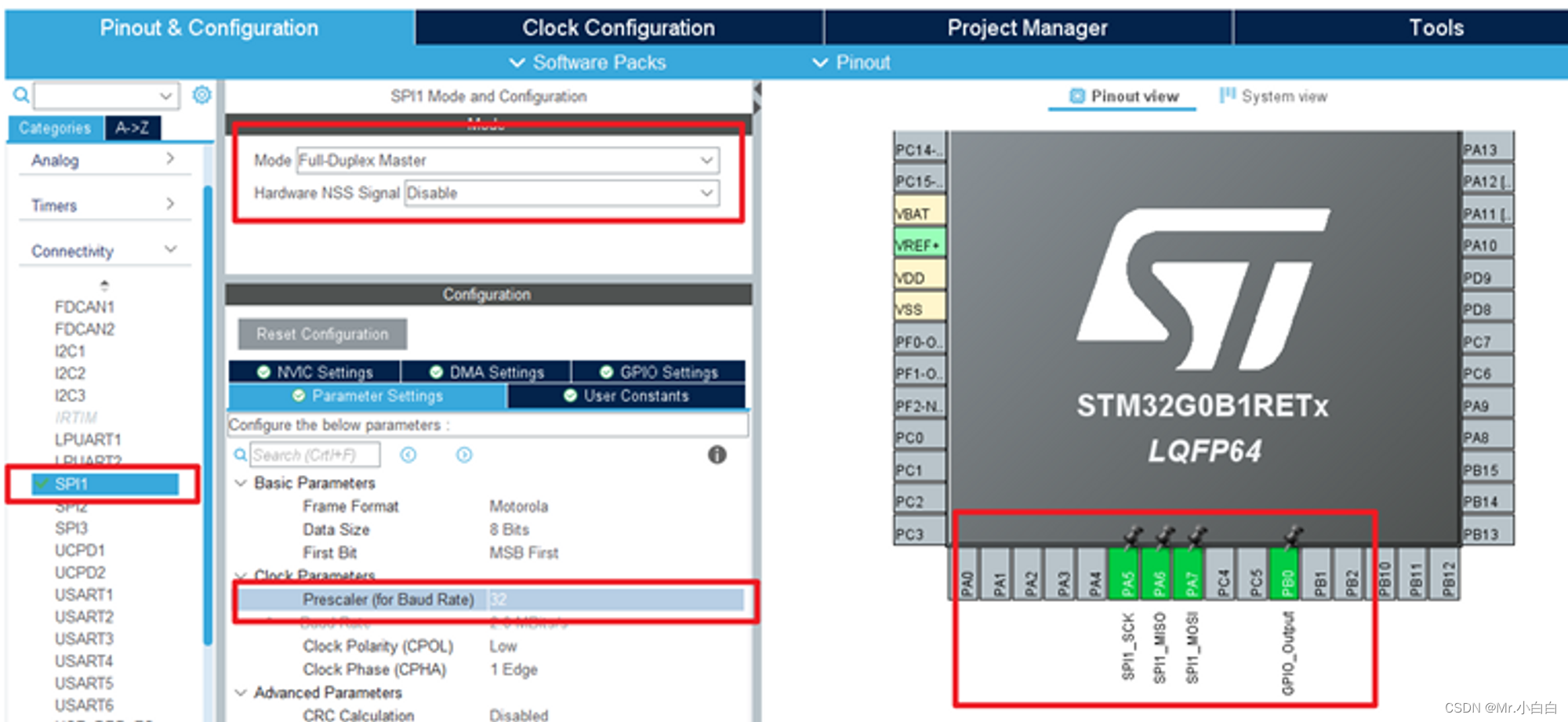
Task: Click the PB1 pin on the chip
Action: 1318,574
